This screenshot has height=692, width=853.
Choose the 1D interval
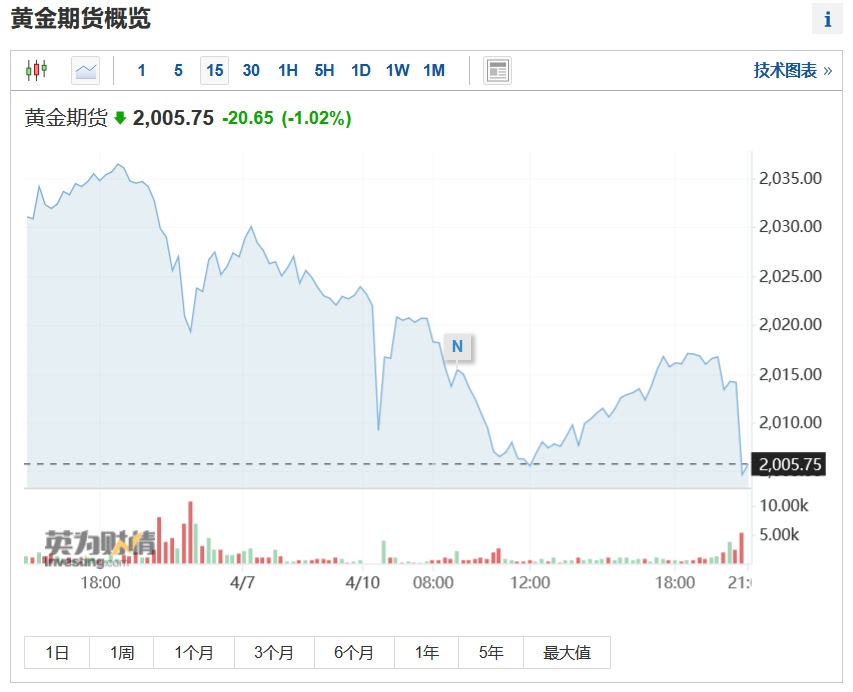tap(361, 70)
